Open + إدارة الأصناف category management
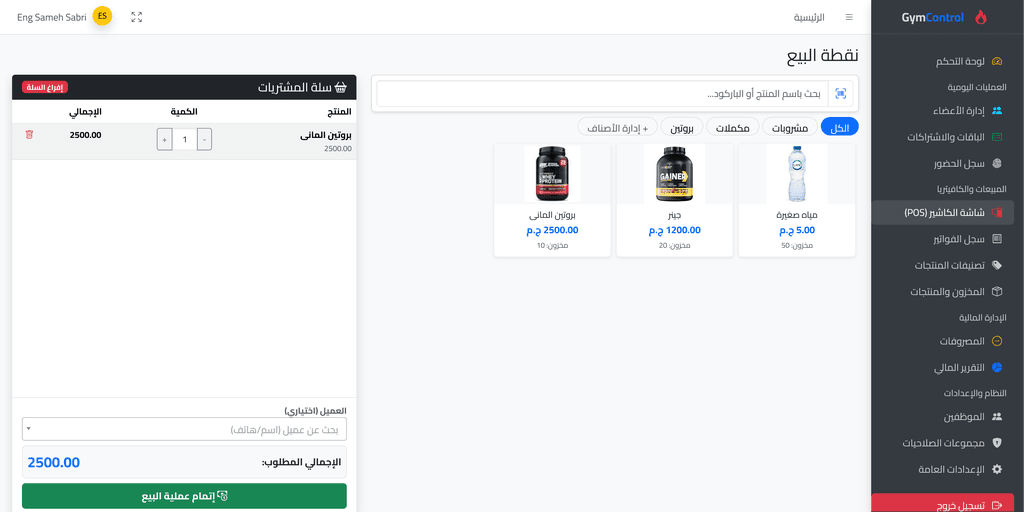 [x=617, y=127]
